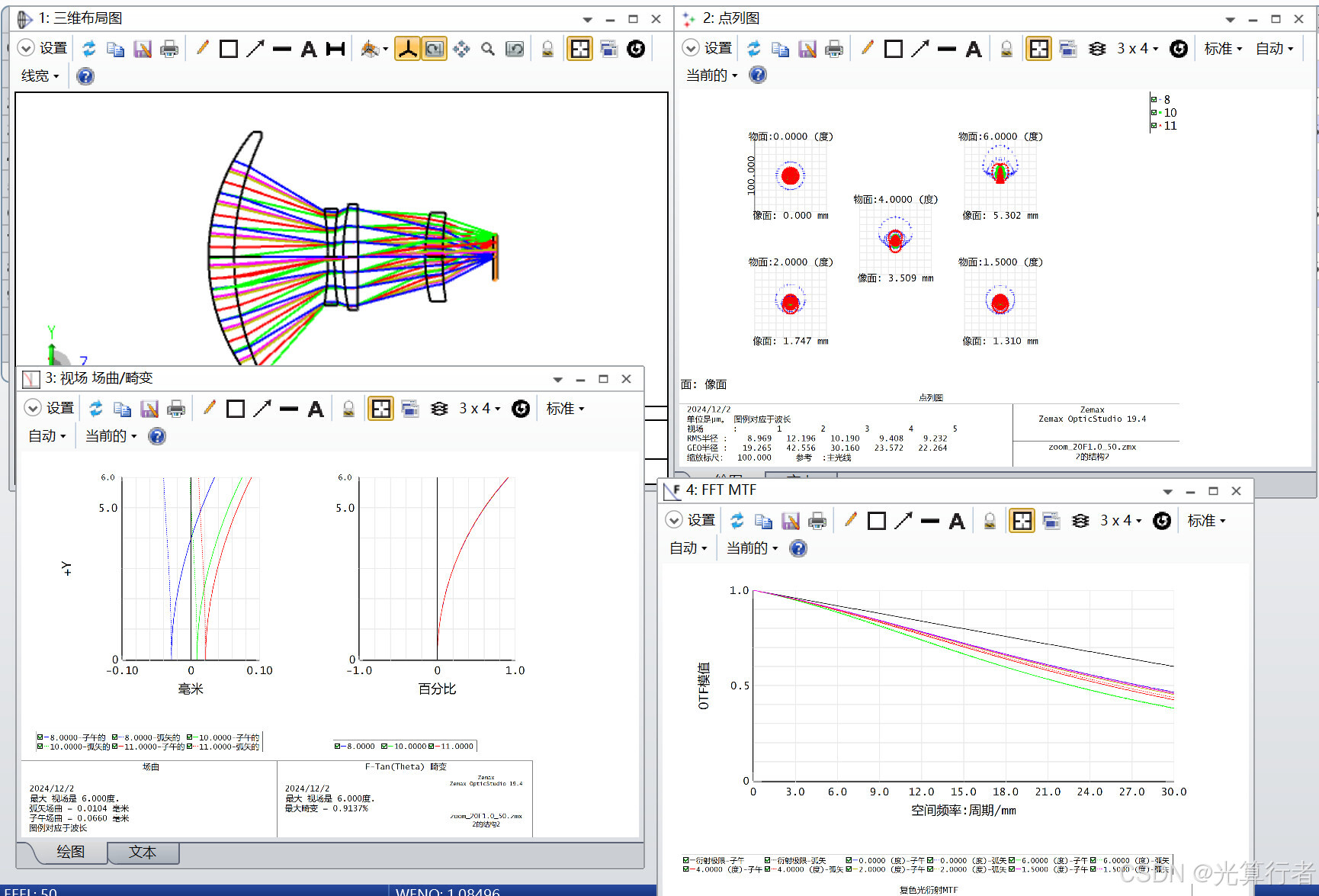1319x896 pixels.
Task: Print the 3D layout window
Action: 169,49
